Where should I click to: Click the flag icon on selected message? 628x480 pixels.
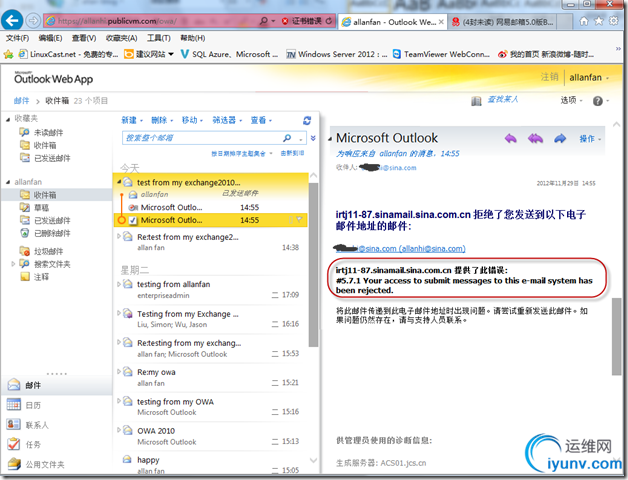(299, 220)
